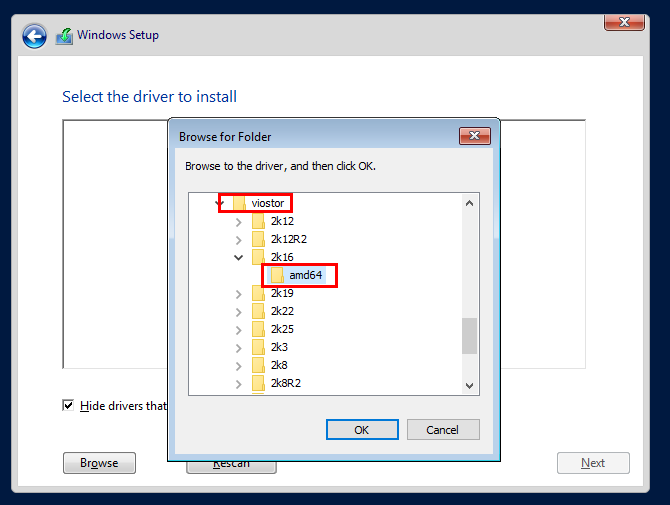
Task: Select the 'amd64' folder label
Action: [x=306, y=275]
